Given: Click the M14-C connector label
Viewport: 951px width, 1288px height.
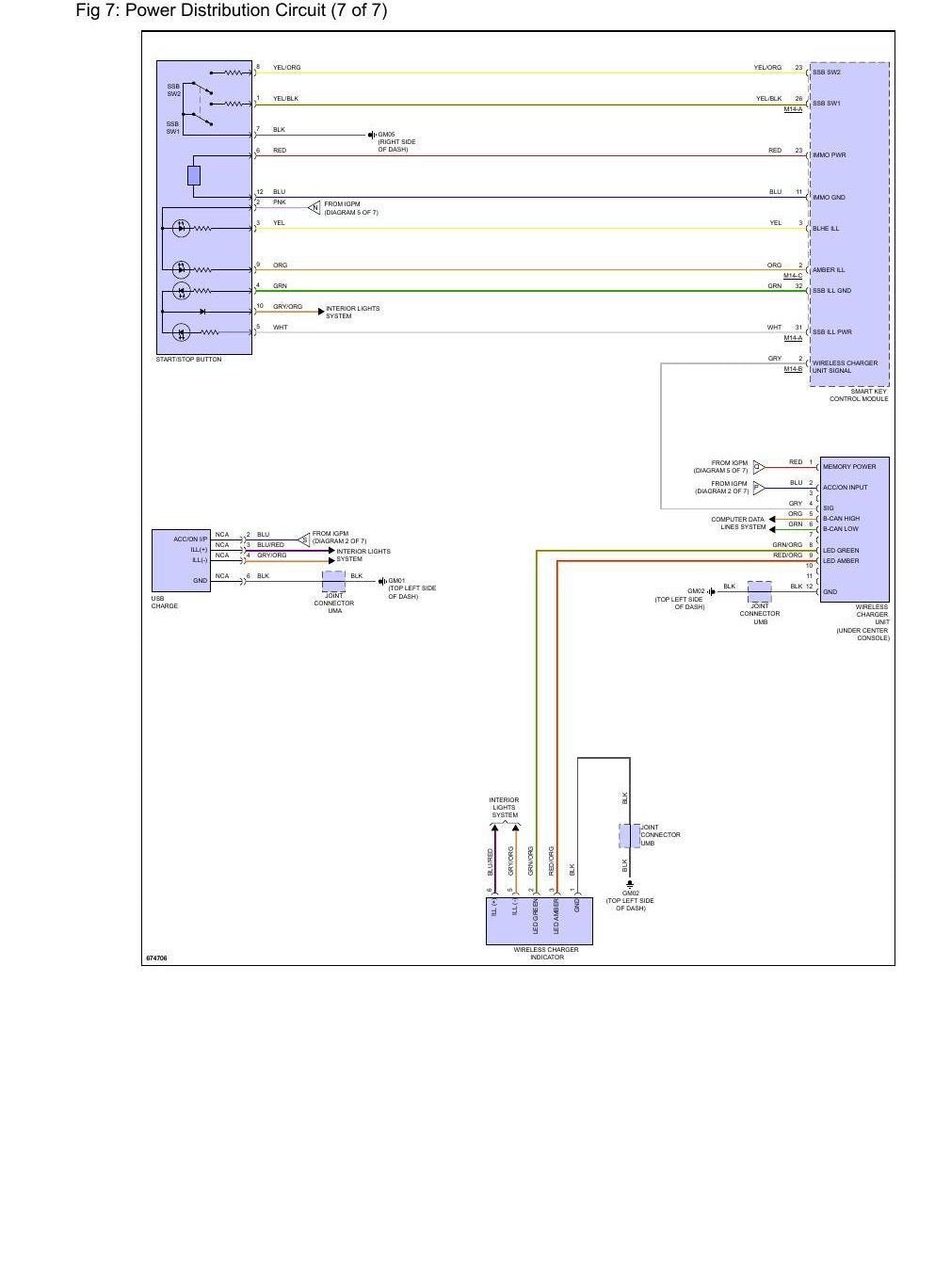Looking at the screenshot, I should point(793,276).
